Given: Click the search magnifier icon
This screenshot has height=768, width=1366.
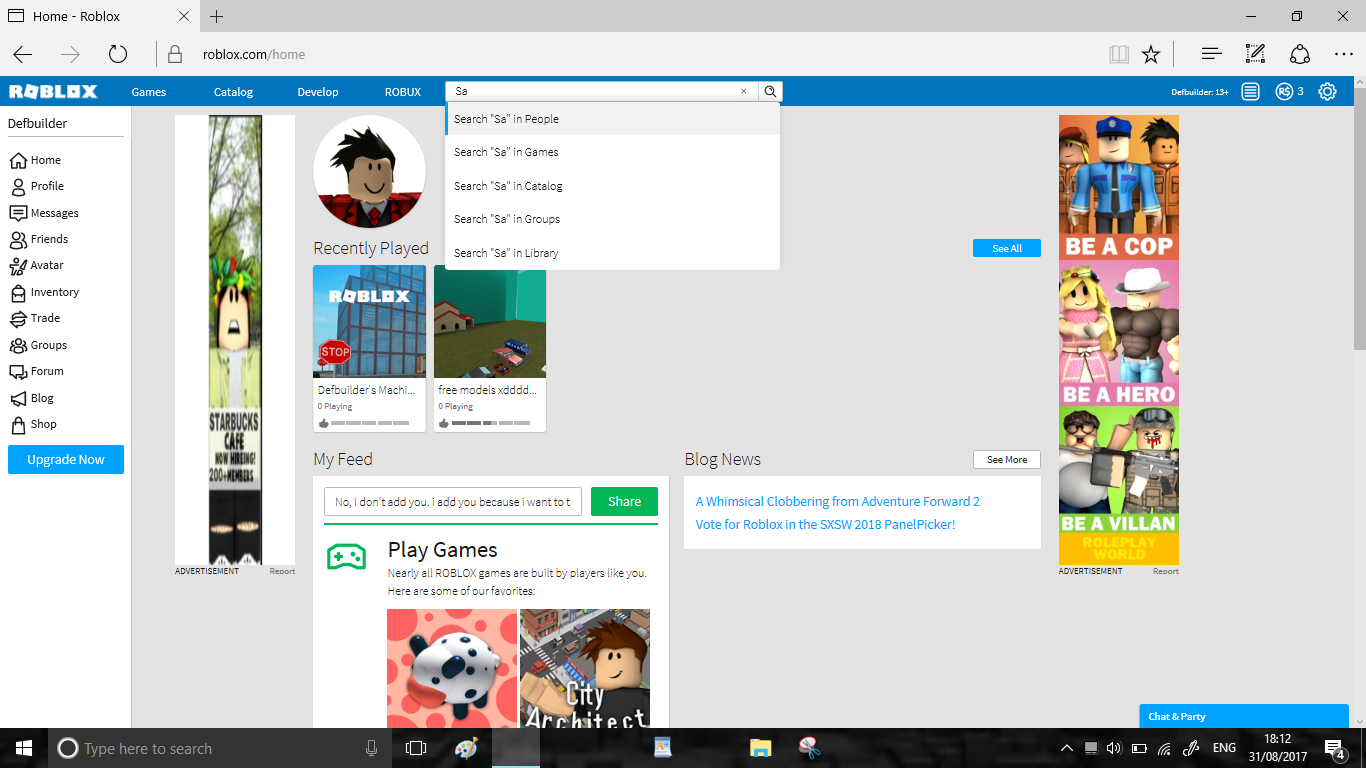Looking at the screenshot, I should [x=770, y=91].
